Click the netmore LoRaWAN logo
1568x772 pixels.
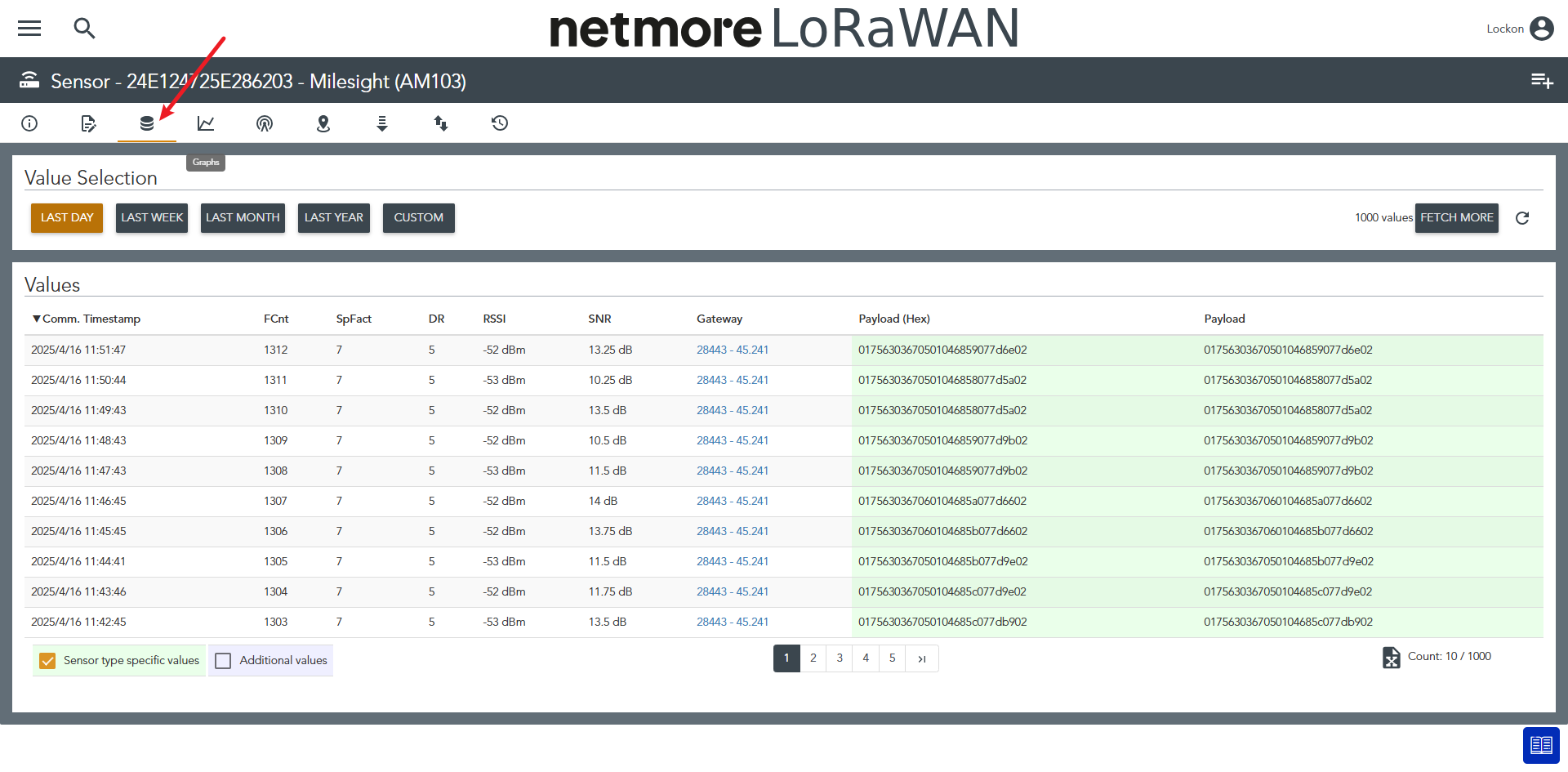[784, 29]
